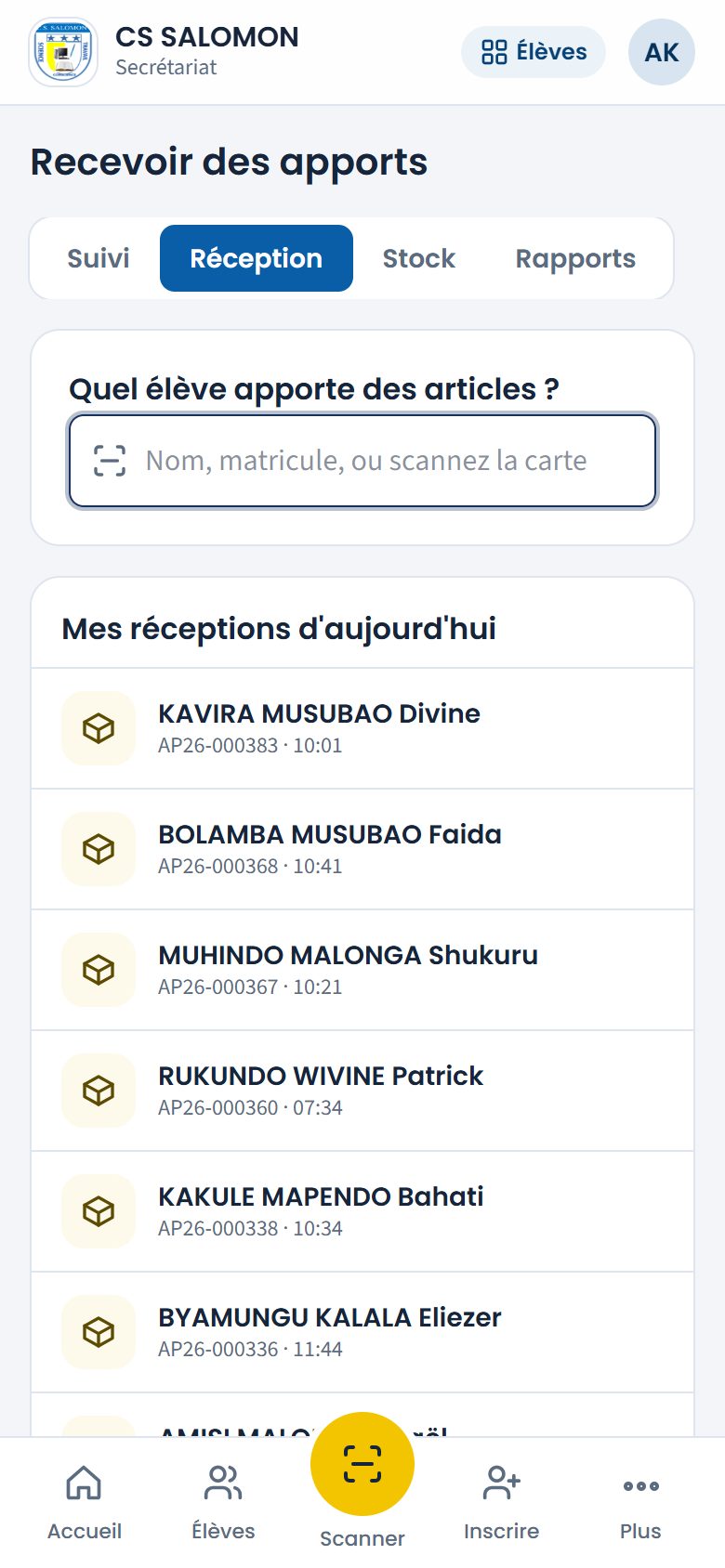Viewport: 725px width, 1568px height.
Task: Switch to the Stock tab
Action: [419, 258]
